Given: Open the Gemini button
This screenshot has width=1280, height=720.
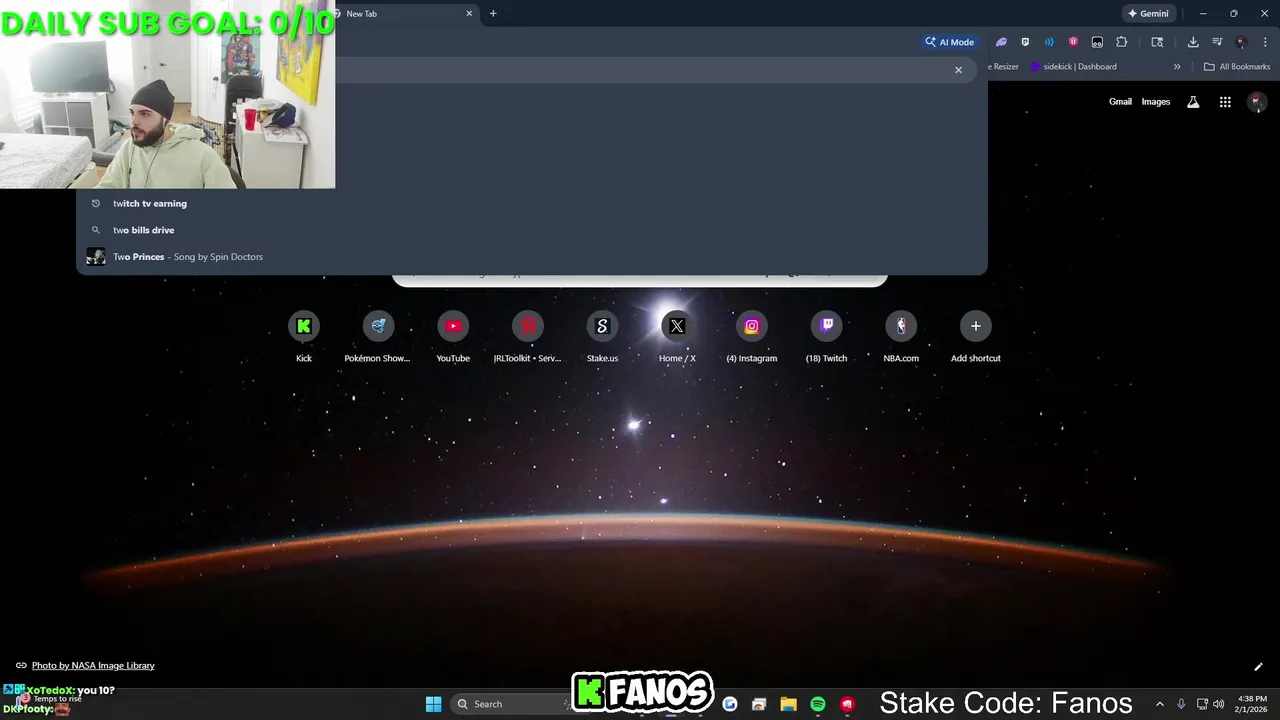Looking at the screenshot, I should point(1147,14).
